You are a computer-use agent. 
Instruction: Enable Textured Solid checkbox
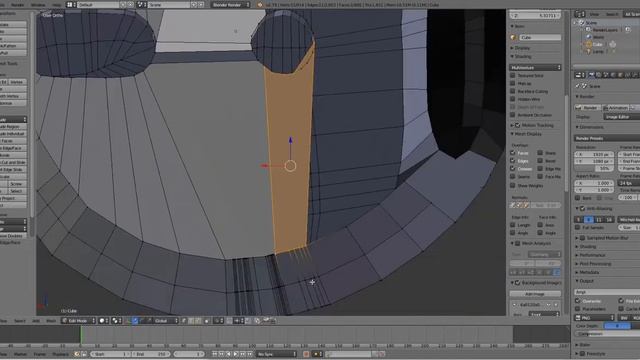click(x=513, y=76)
